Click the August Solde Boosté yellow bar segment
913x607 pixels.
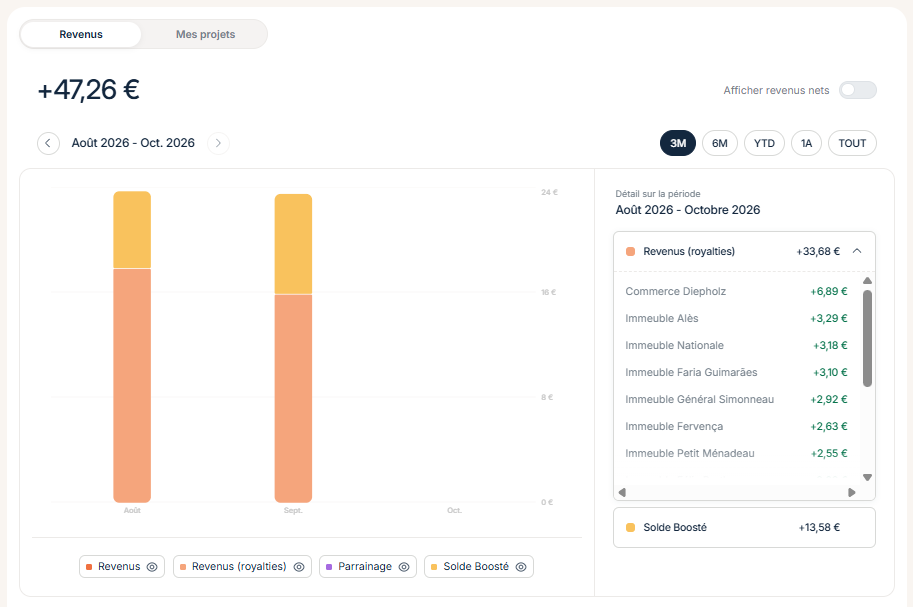[x=132, y=230]
